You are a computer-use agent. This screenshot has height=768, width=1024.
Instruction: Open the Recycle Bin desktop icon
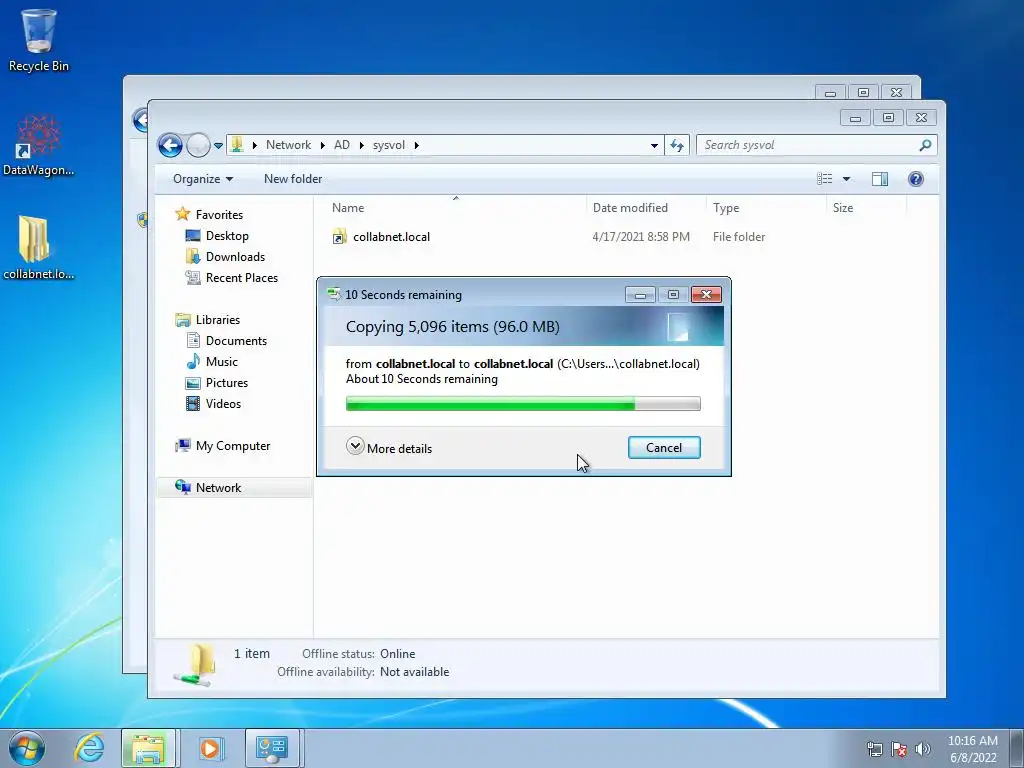(x=39, y=39)
